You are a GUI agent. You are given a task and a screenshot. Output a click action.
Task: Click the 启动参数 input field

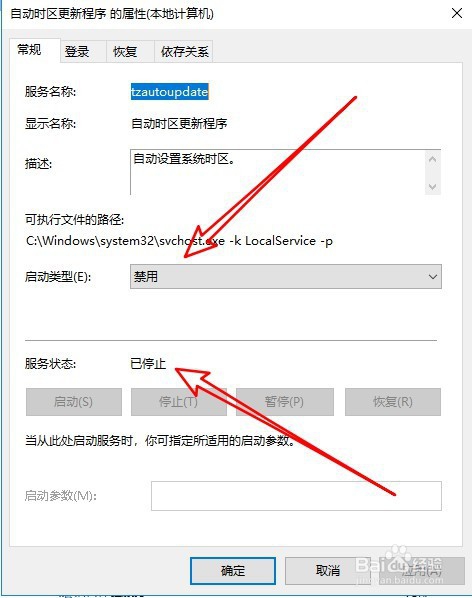pyautogui.click(x=296, y=496)
